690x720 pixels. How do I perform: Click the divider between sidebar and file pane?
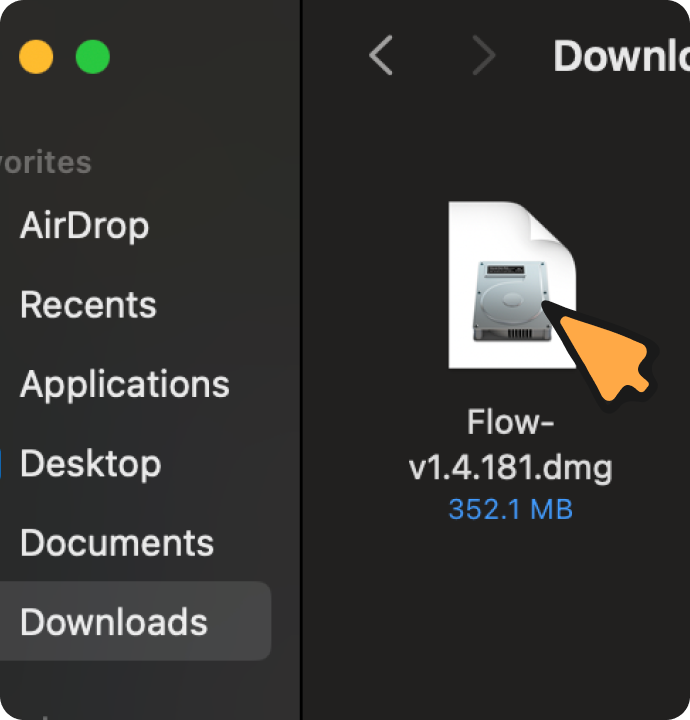tap(301, 360)
